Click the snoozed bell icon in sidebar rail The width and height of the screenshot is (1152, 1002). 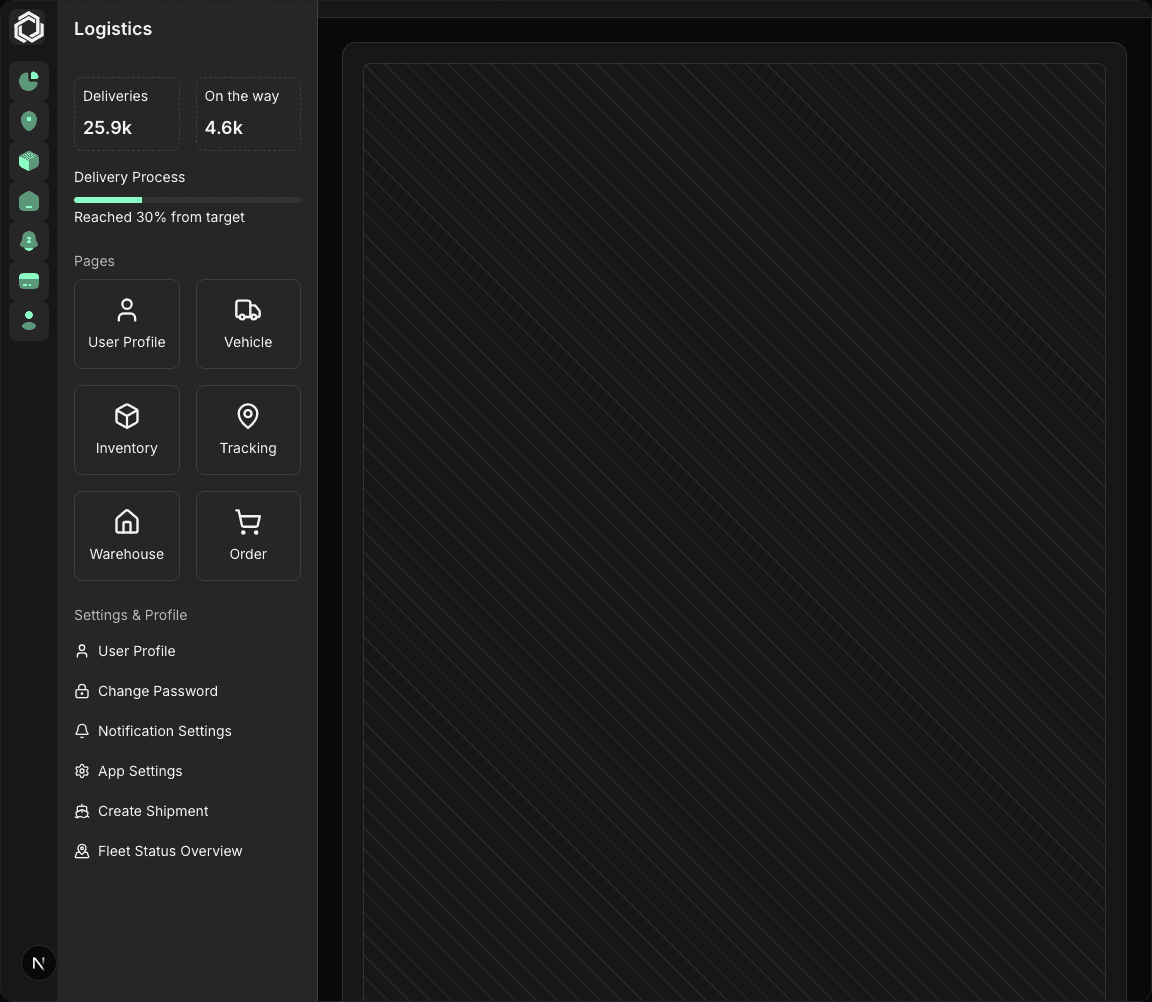click(x=29, y=241)
